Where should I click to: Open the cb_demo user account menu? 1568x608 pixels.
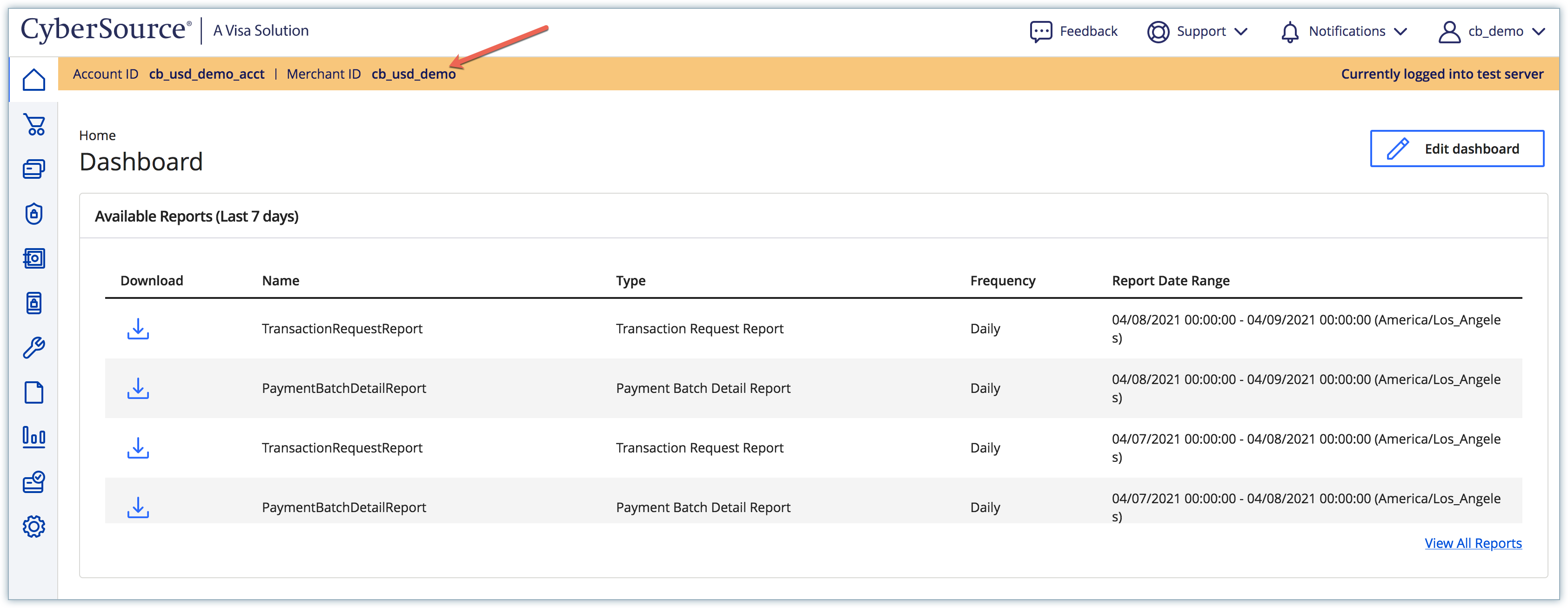point(1492,31)
